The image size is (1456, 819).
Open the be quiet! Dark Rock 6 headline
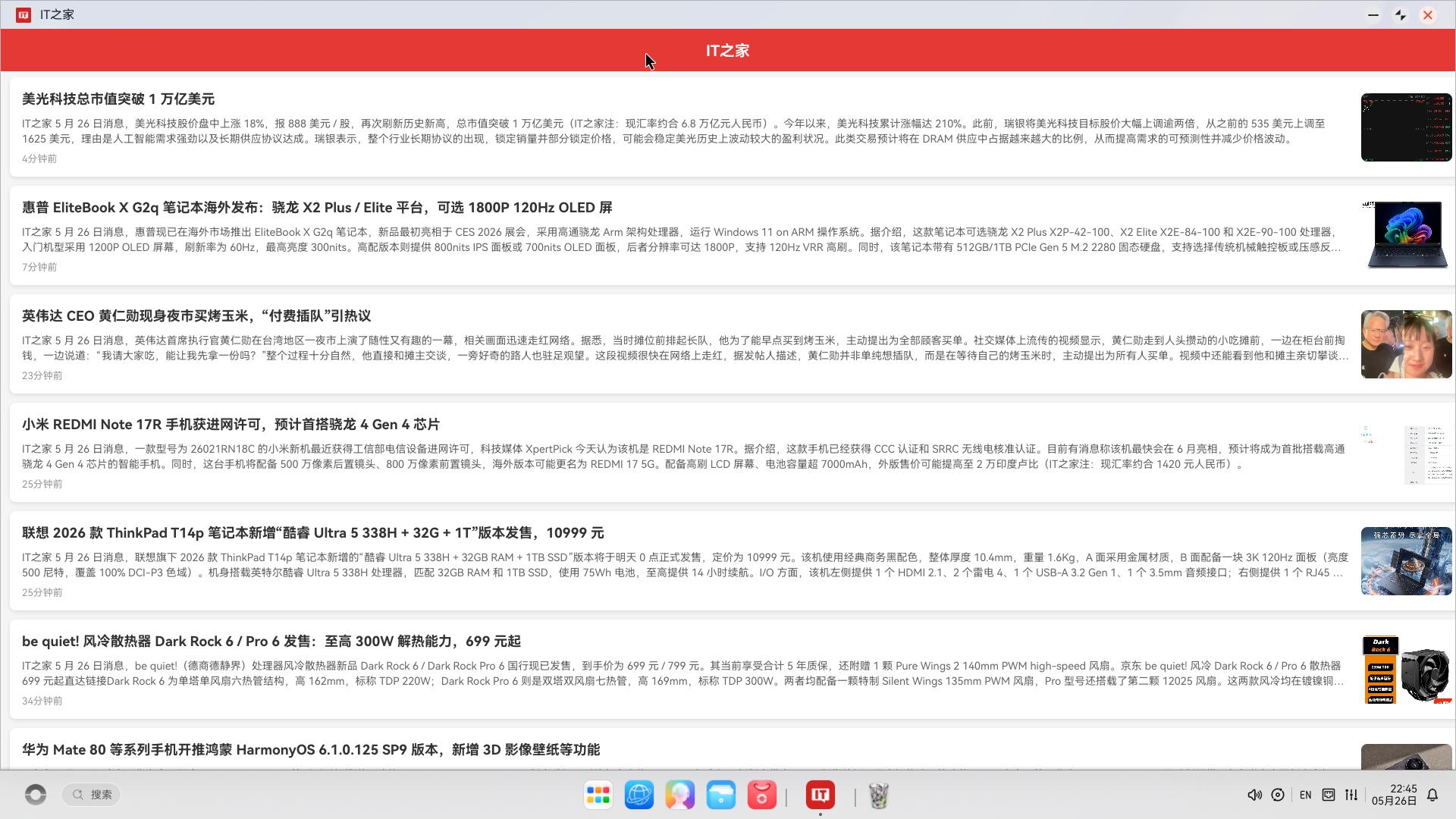(271, 642)
